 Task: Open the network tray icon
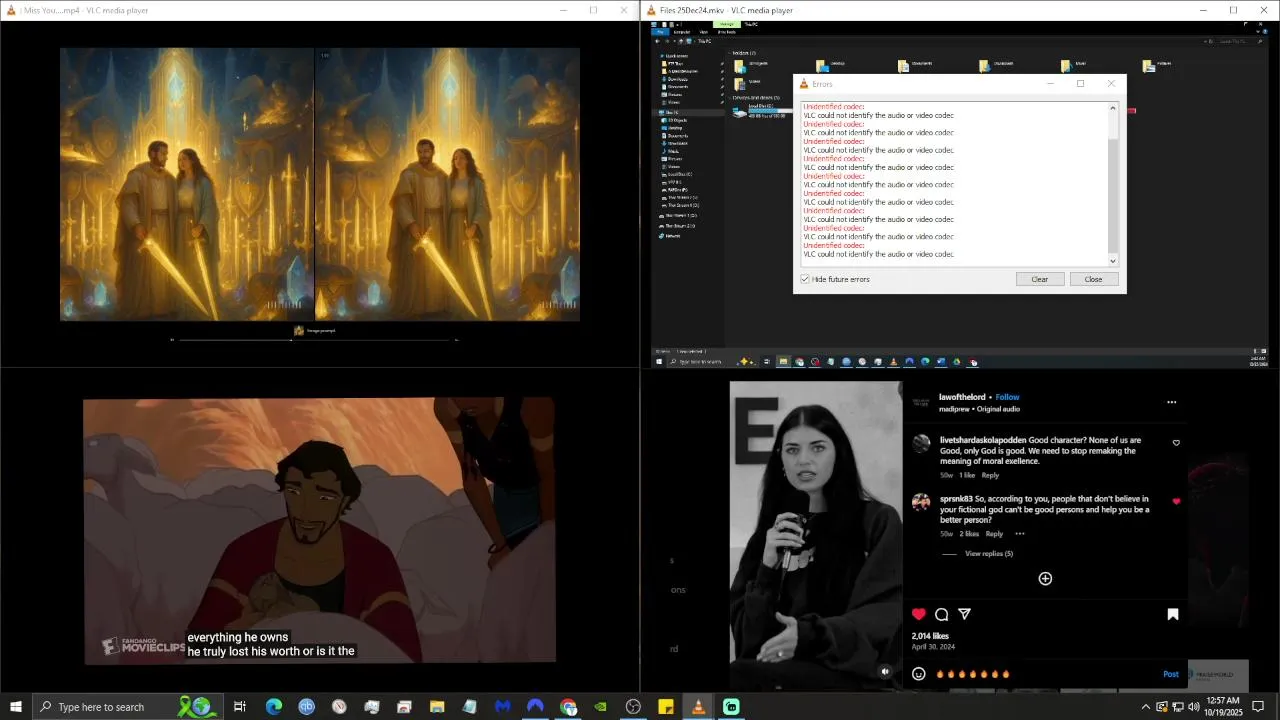click(x=1178, y=707)
